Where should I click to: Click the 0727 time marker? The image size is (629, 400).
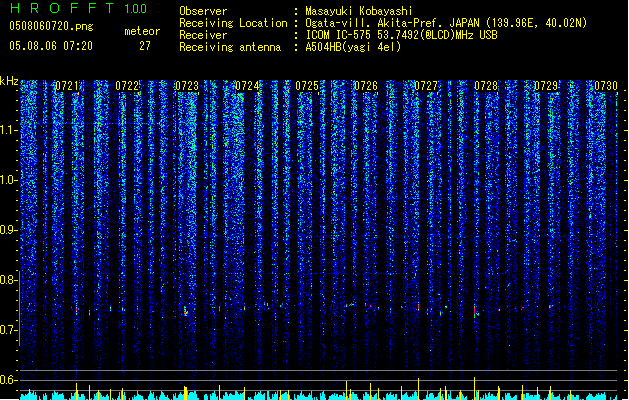(x=426, y=86)
